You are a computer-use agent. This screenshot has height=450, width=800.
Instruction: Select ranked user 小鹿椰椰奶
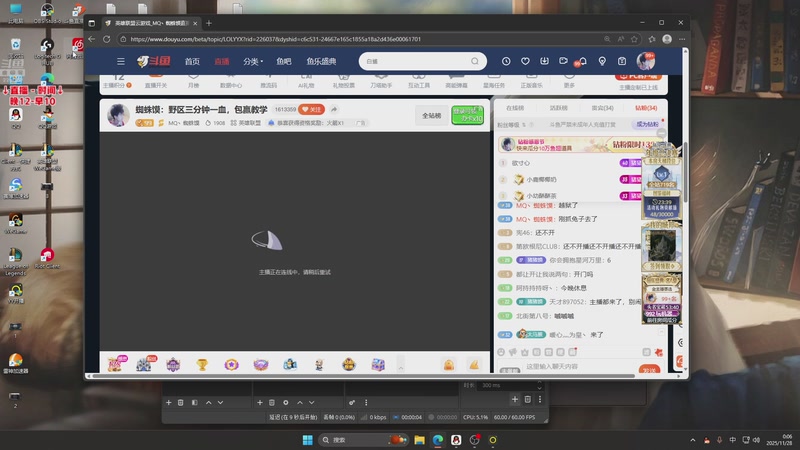541,180
